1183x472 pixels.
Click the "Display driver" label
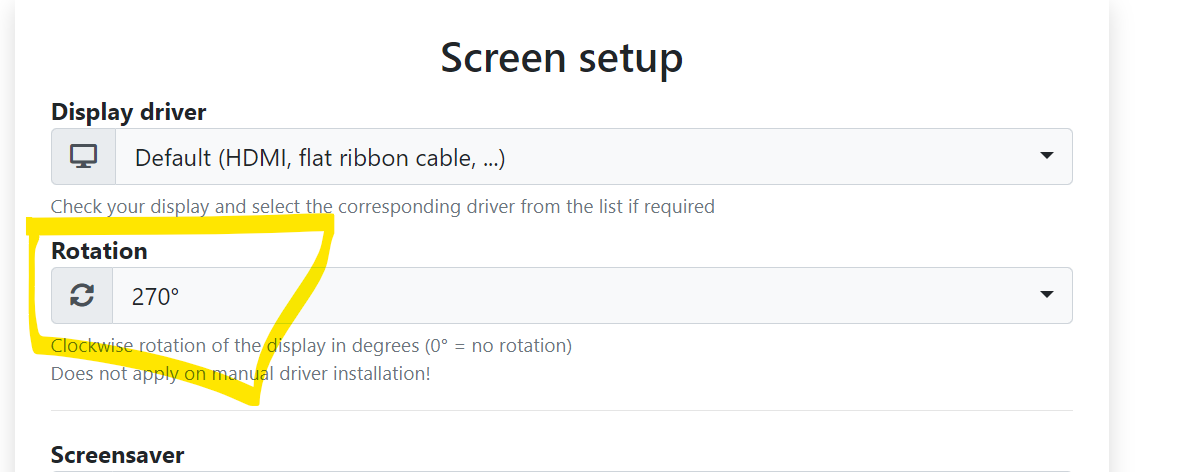pos(128,112)
